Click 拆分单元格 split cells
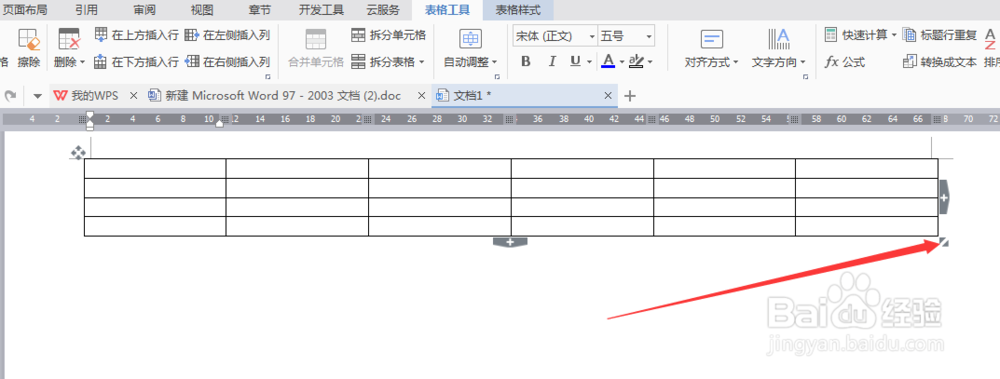 pos(388,35)
